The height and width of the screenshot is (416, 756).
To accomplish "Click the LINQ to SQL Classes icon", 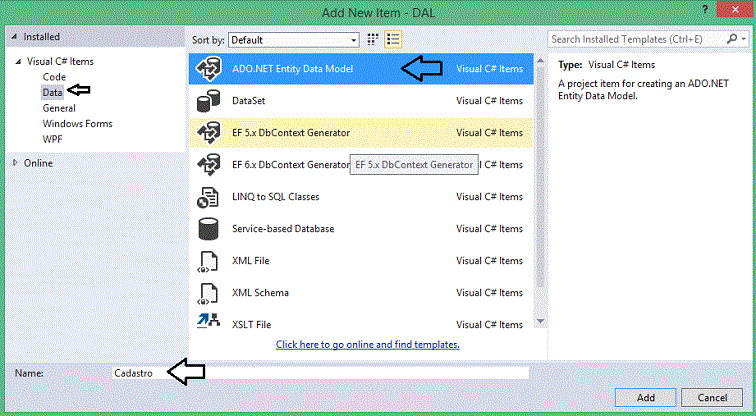I will click(208, 197).
